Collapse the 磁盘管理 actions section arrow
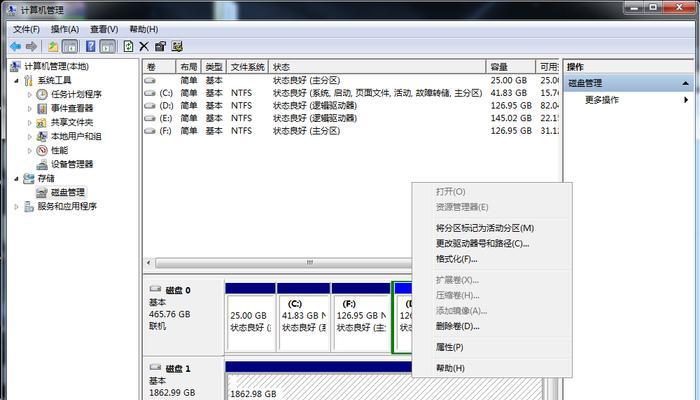700x400 pixels. coord(685,83)
